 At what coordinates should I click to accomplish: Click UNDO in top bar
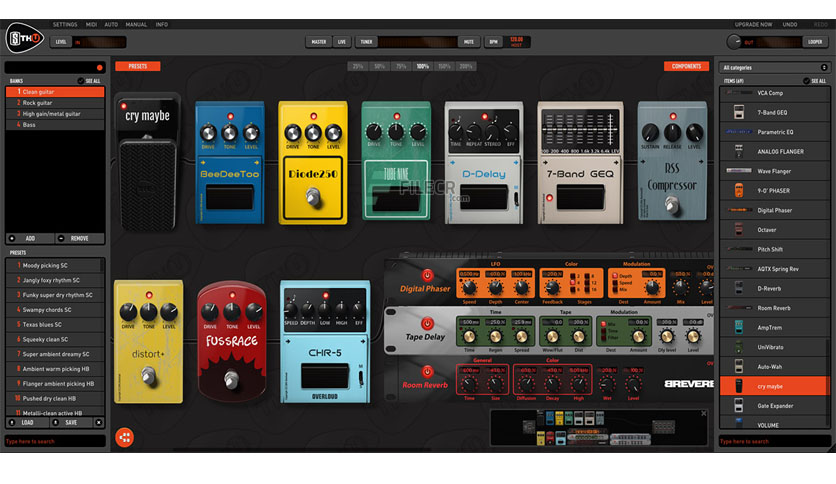point(790,25)
